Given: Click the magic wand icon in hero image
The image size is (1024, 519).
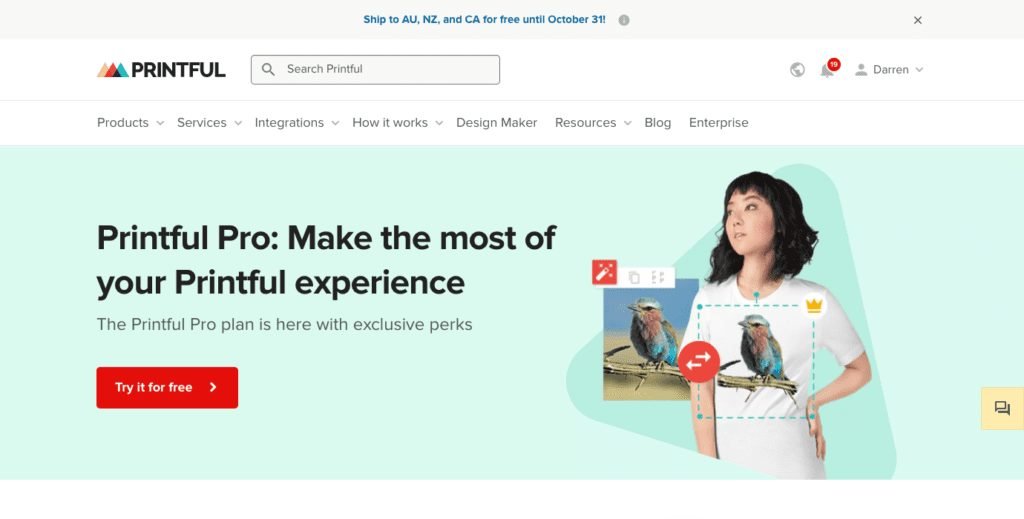Looking at the screenshot, I should 604,272.
